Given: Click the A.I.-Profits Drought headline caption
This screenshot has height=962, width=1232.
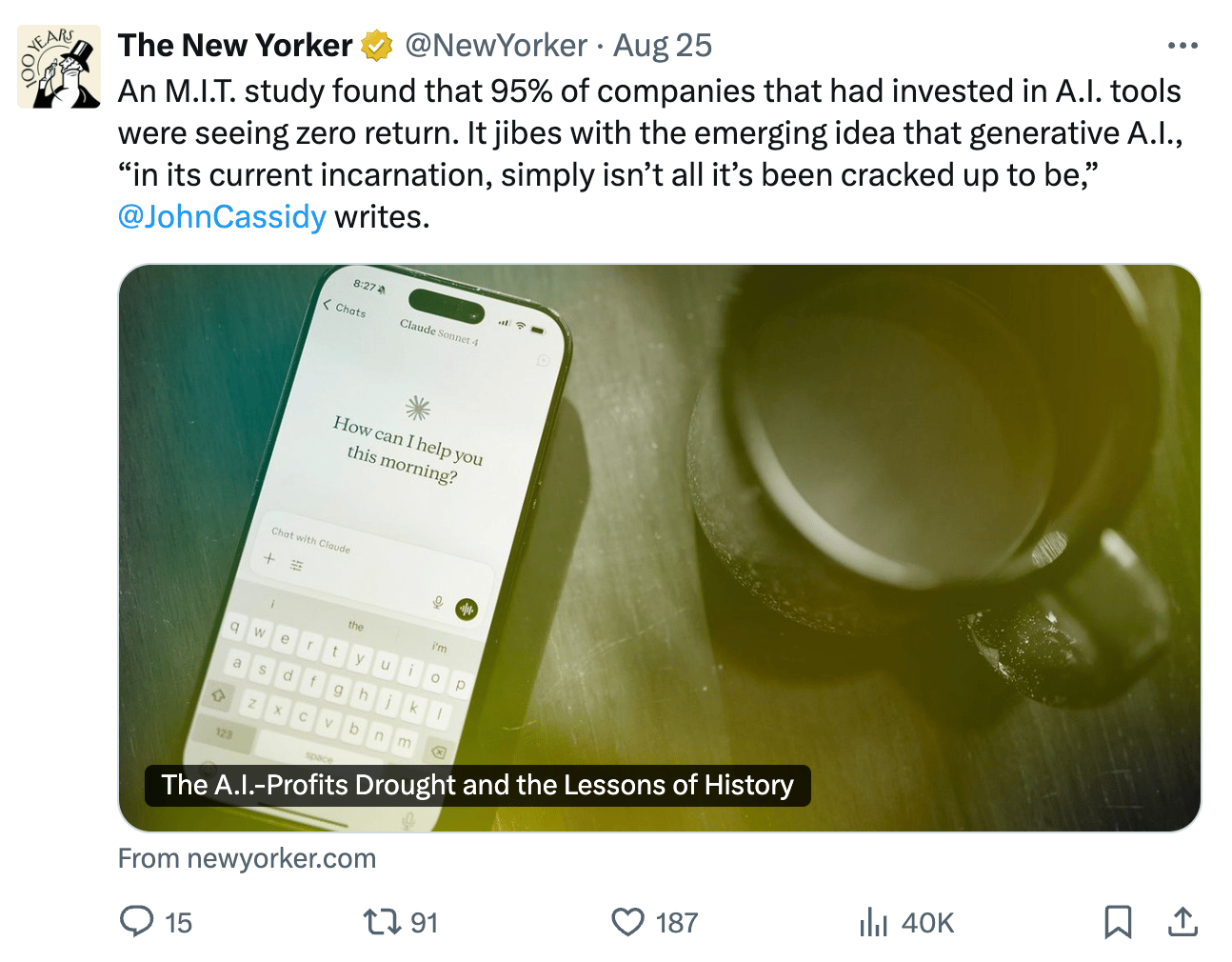Looking at the screenshot, I should (477, 786).
